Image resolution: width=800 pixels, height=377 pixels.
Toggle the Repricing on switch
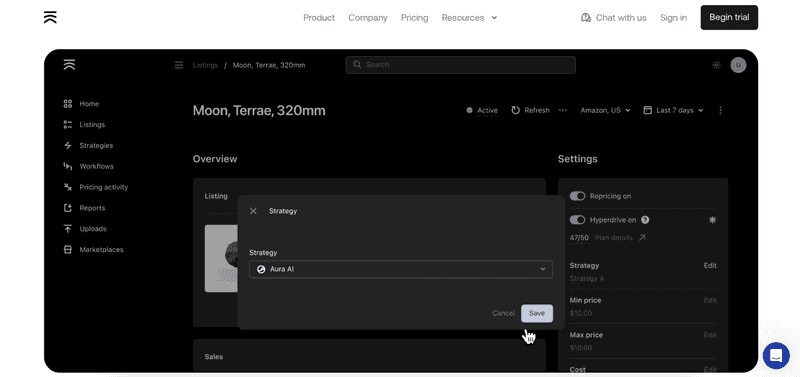coord(577,196)
